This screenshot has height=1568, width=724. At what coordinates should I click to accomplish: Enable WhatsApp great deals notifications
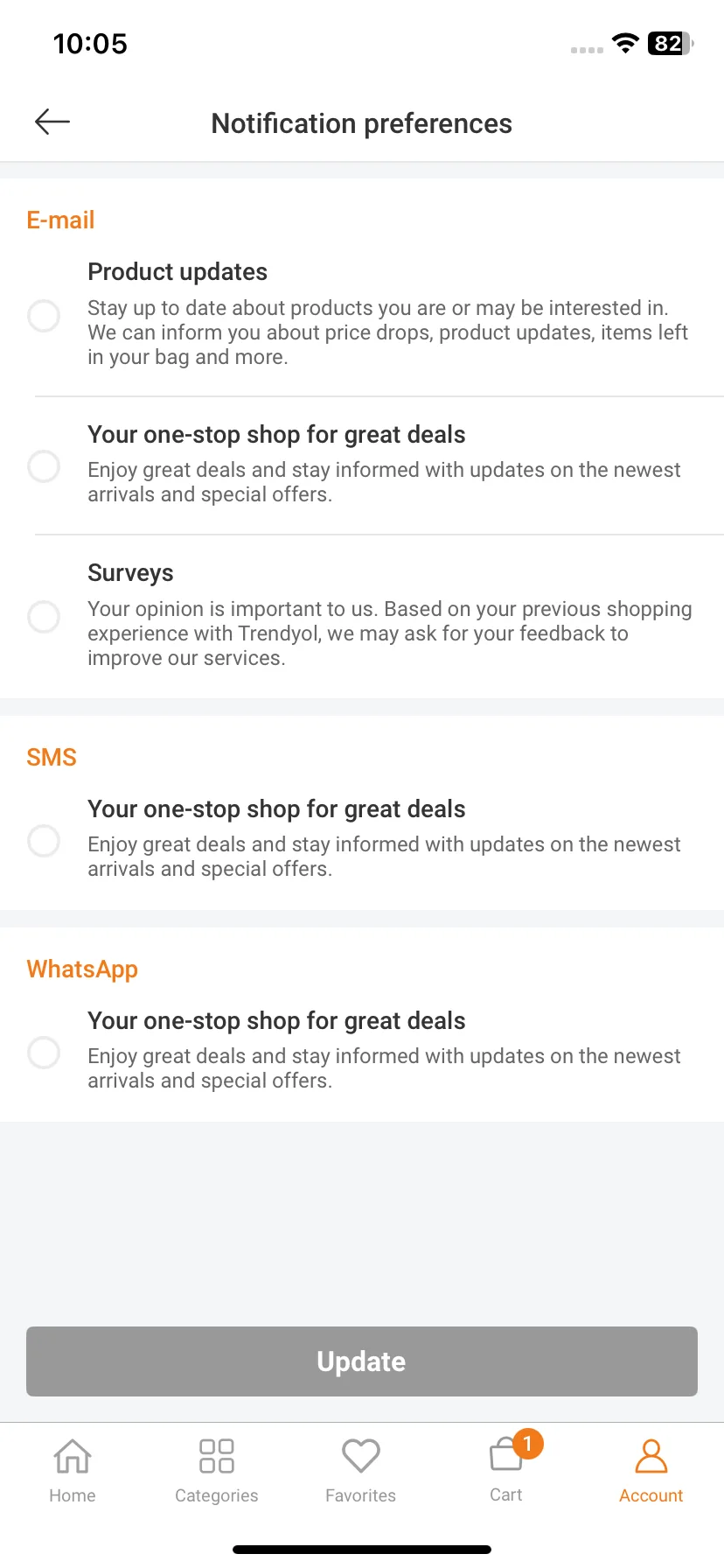tap(44, 1052)
